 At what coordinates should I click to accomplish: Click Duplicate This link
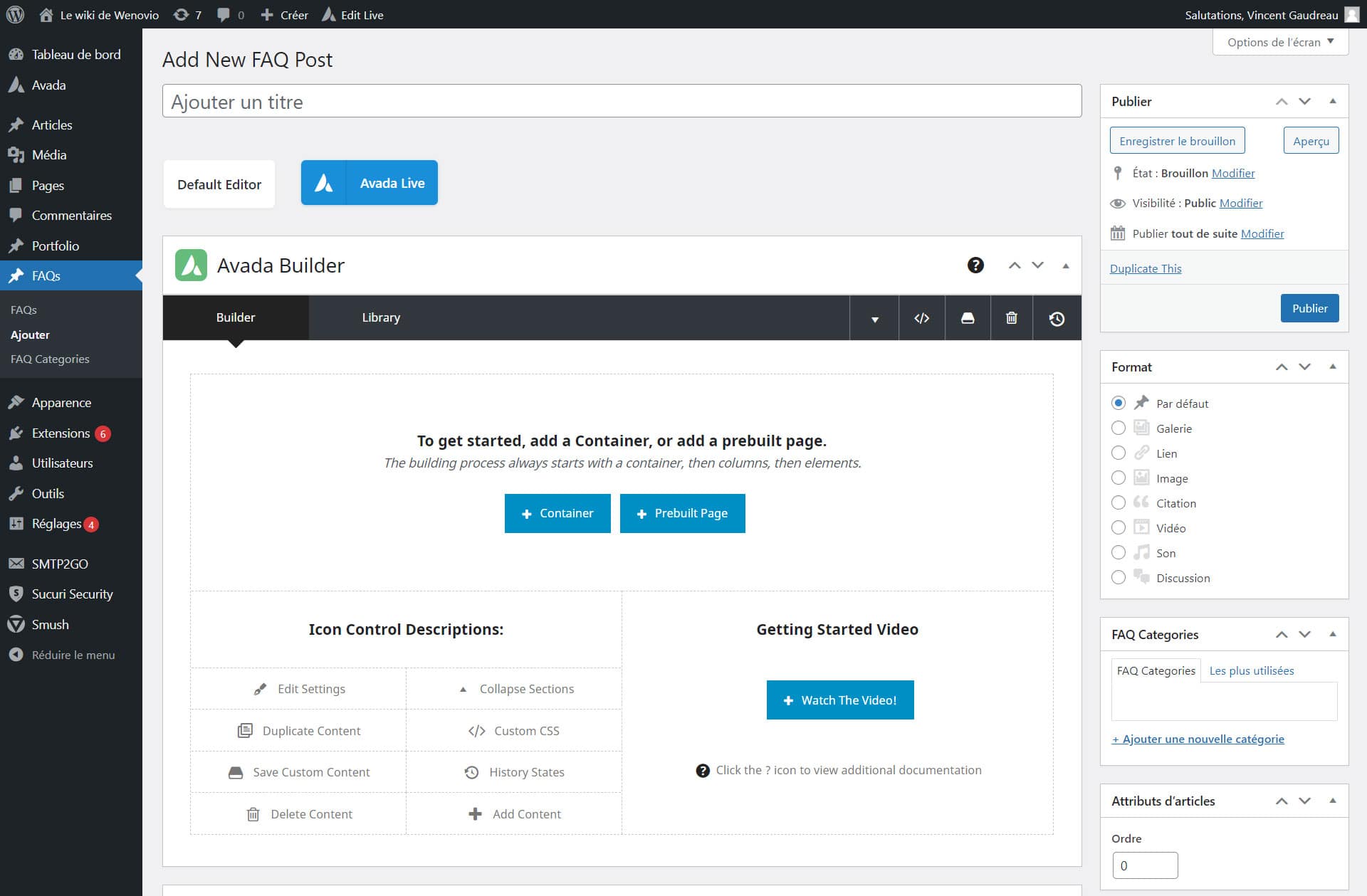pos(1146,268)
